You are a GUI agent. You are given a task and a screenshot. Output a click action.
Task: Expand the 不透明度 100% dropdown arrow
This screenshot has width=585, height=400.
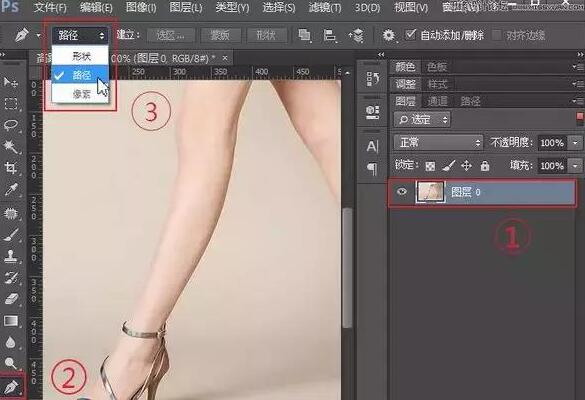[x=575, y=143]
